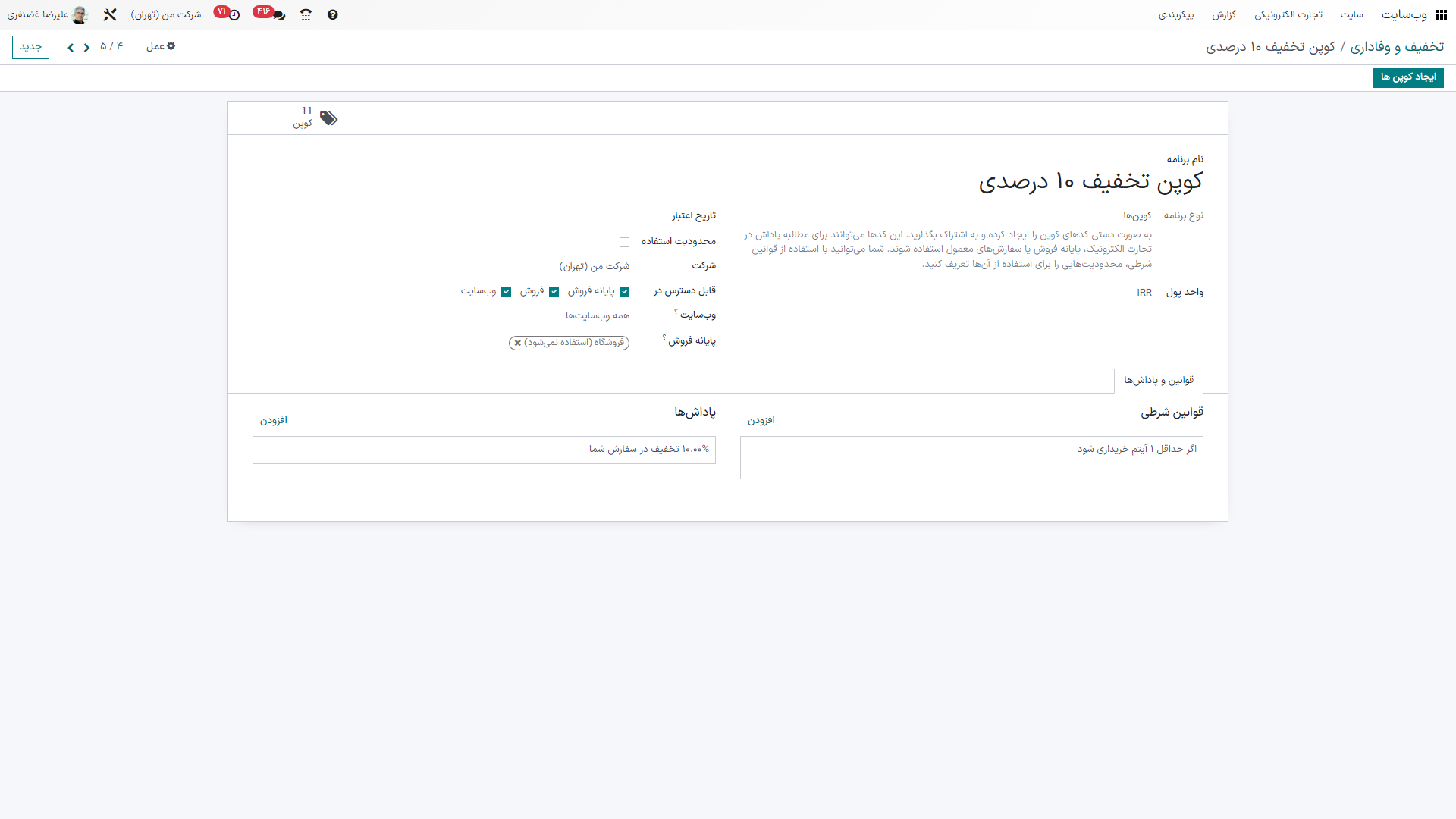
Task: Open the help question mark icon
Action: point(332,15)
